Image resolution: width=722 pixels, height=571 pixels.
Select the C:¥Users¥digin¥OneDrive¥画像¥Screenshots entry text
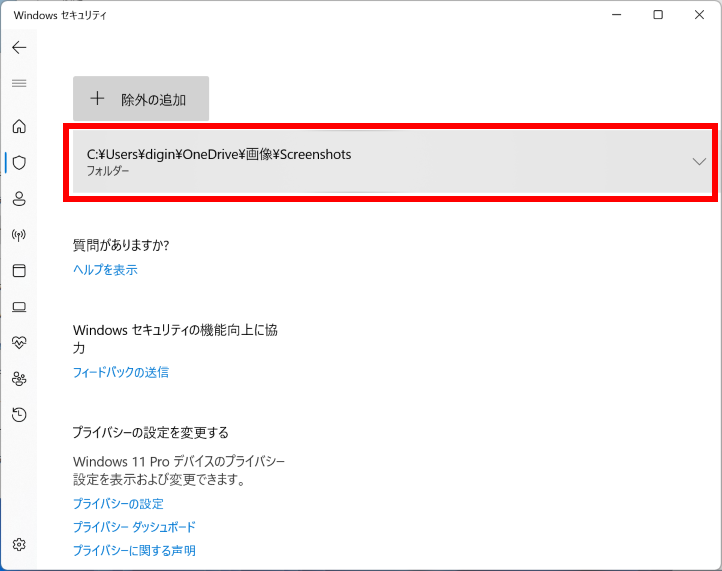point(219,154)
